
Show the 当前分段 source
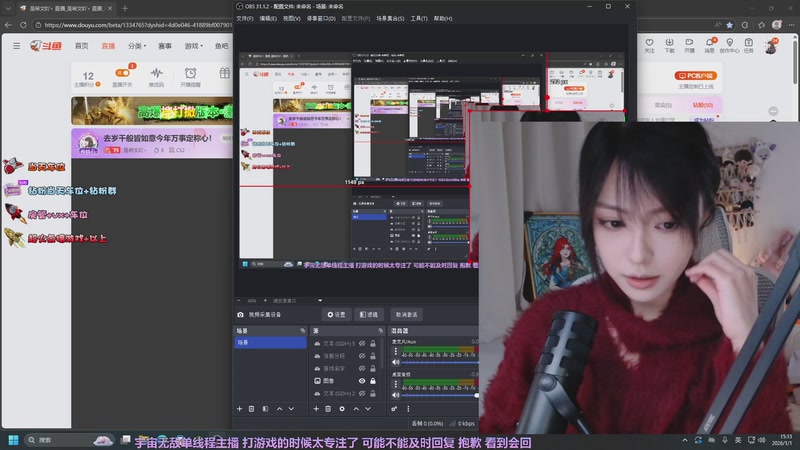point(362,356)
